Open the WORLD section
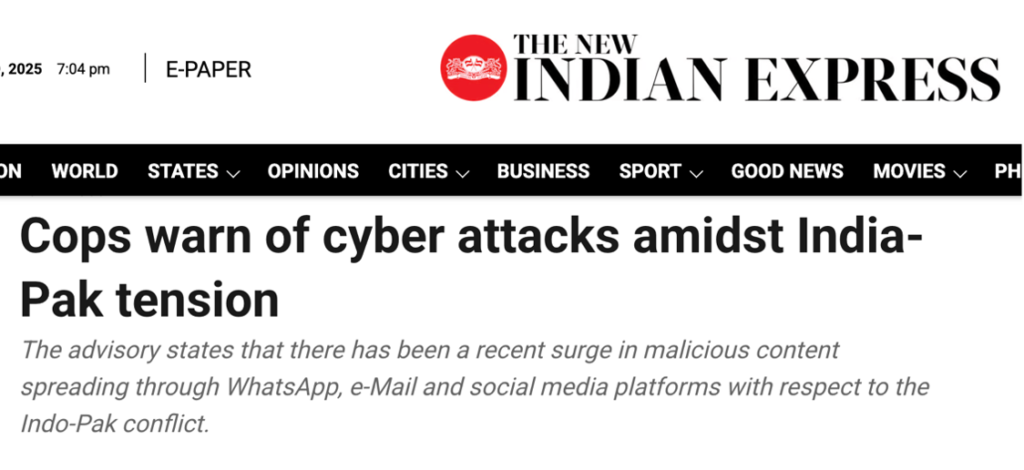Image resolution: width=1024 pixels, height=470 pixels. click(x=85, y=171)
